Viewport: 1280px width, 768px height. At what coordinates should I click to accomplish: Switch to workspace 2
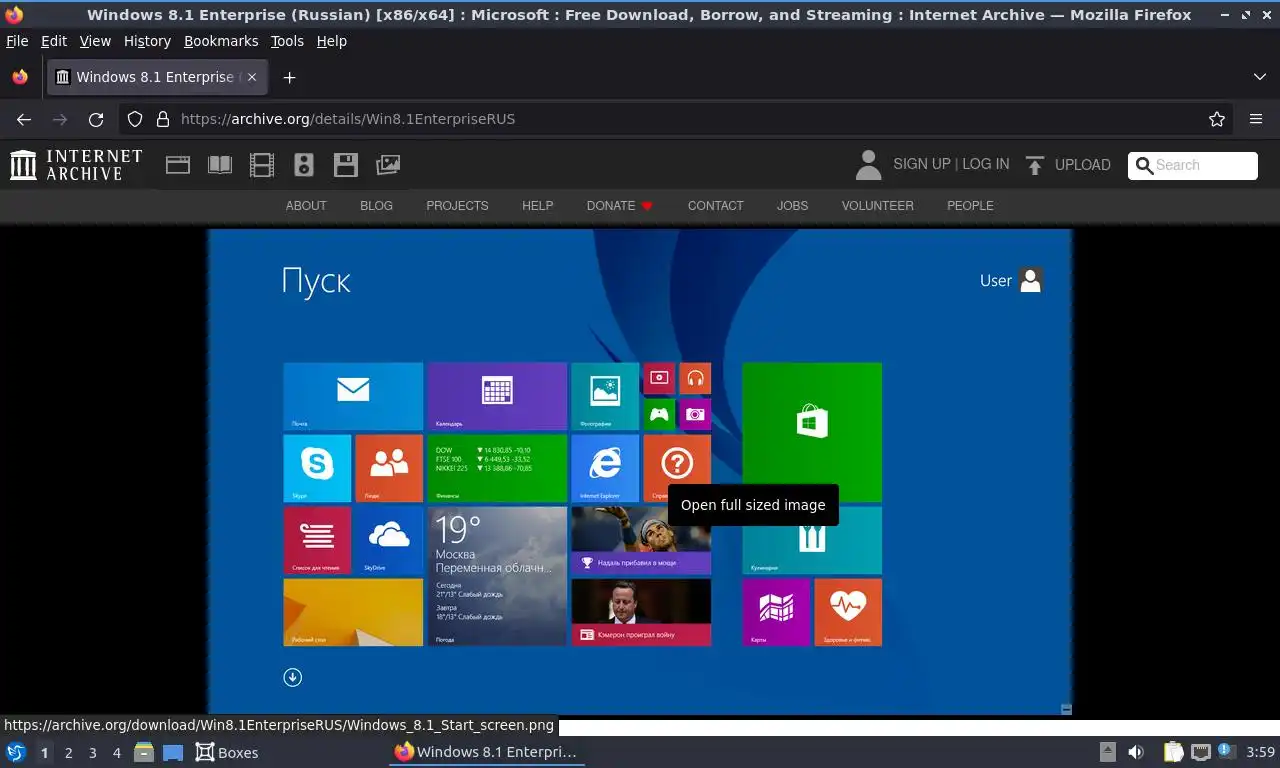click(69, 753)
